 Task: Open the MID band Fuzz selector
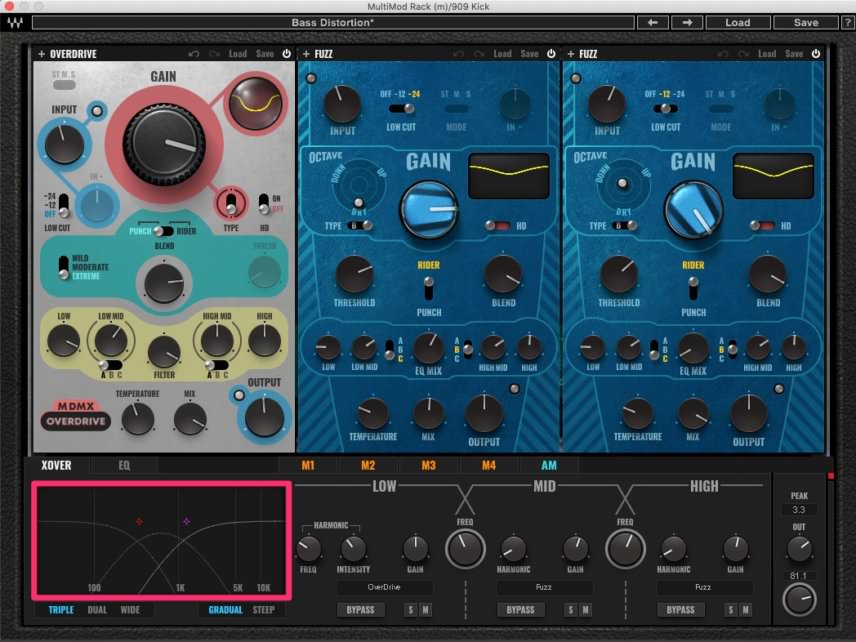pyautogui.click(x=544, y=587)
